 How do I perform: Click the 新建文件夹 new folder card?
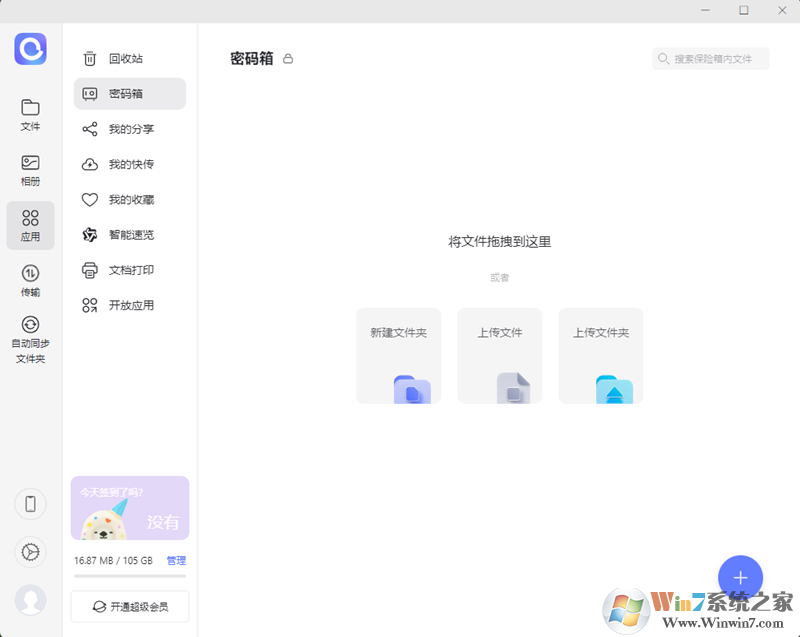click(398, 355)
